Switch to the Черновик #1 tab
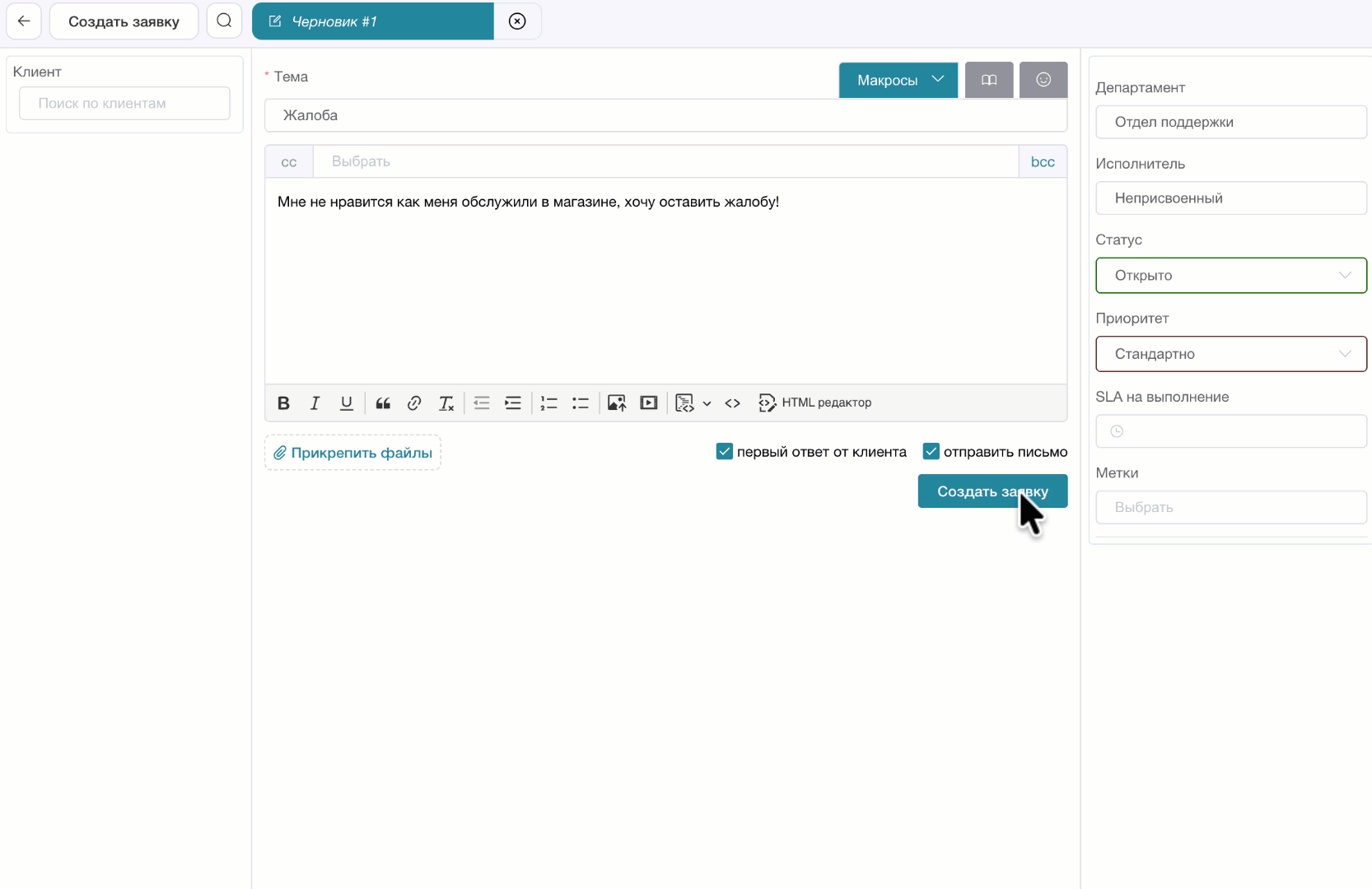Image resolution: width=1372 pixels, height=889 pixels. pyautogui.click(x=372, y=21)
